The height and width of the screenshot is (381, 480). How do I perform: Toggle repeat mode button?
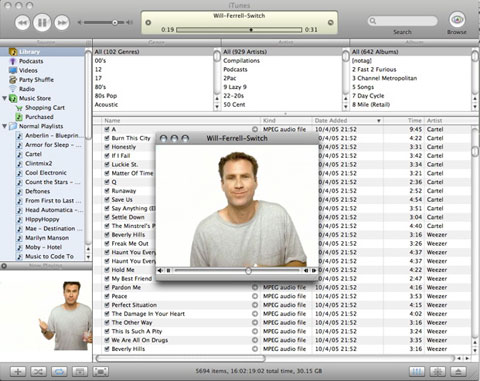click(59, 371)
